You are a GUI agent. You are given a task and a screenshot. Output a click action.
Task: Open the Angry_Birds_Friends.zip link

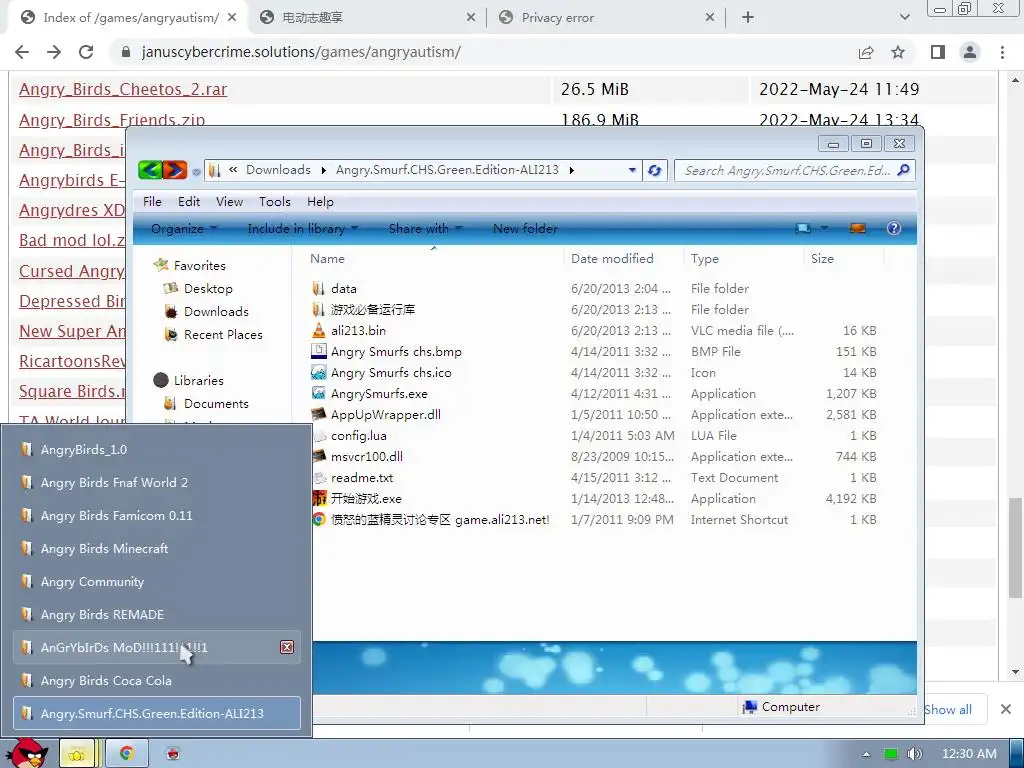(x=112, y=120)
